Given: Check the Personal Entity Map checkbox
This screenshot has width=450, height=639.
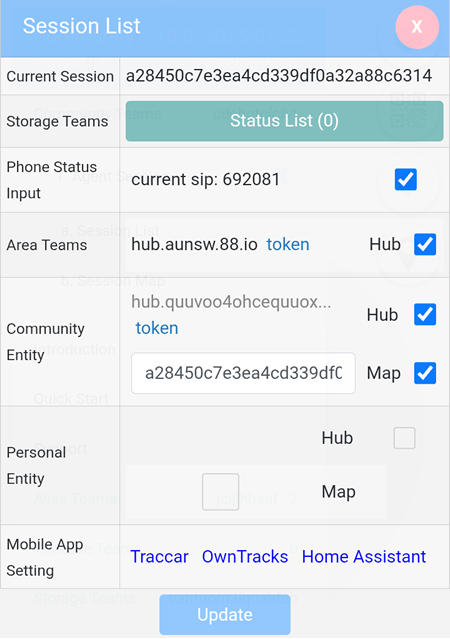Looking at the screenshot, I should pyautogui.click(x=221, y=492).
